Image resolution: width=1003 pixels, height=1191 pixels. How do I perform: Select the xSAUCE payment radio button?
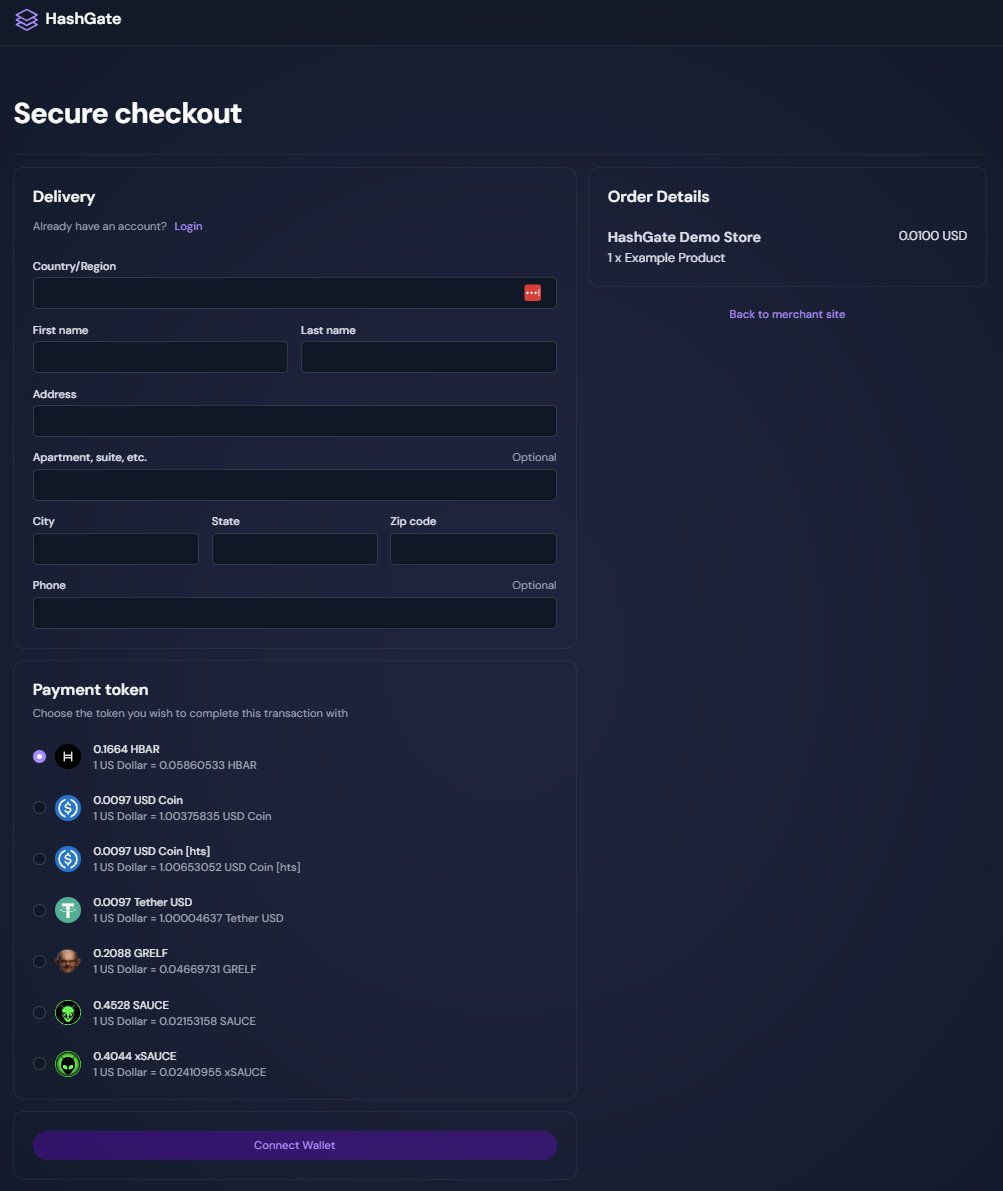point(40,1063)
